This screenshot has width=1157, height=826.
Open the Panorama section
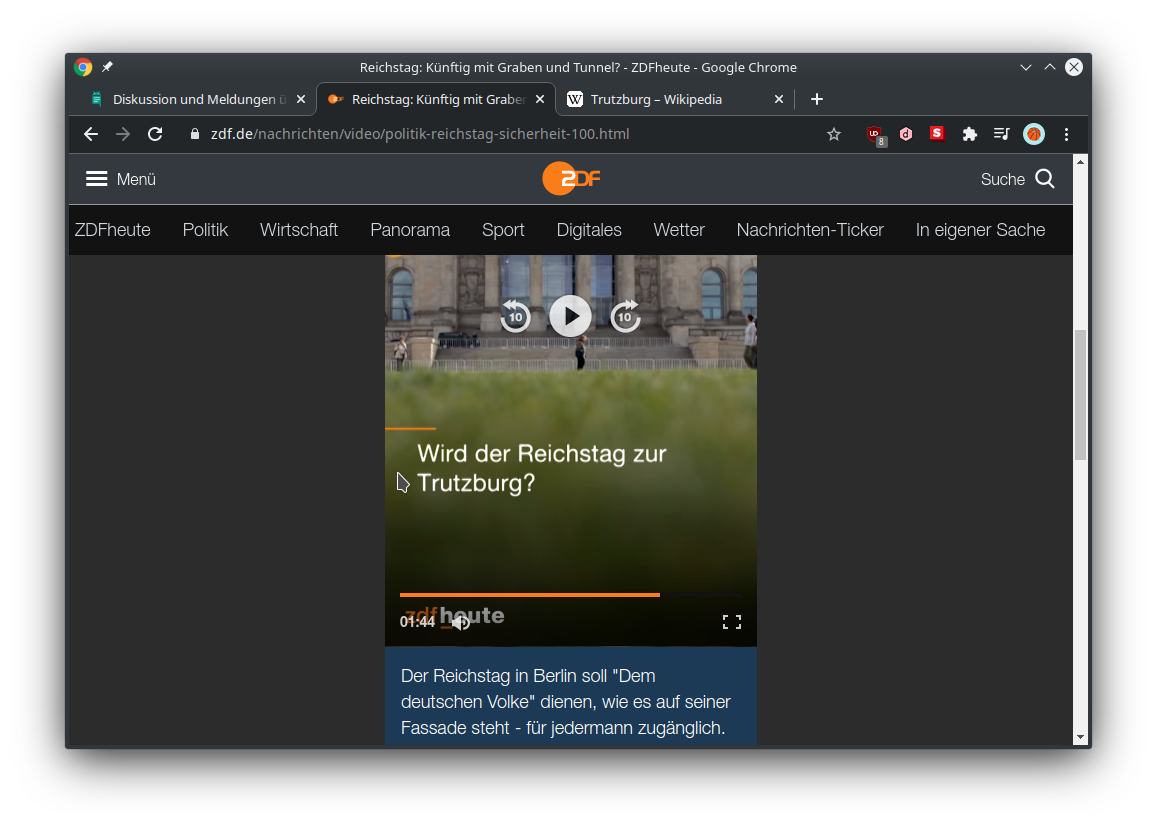pos(410,230)
